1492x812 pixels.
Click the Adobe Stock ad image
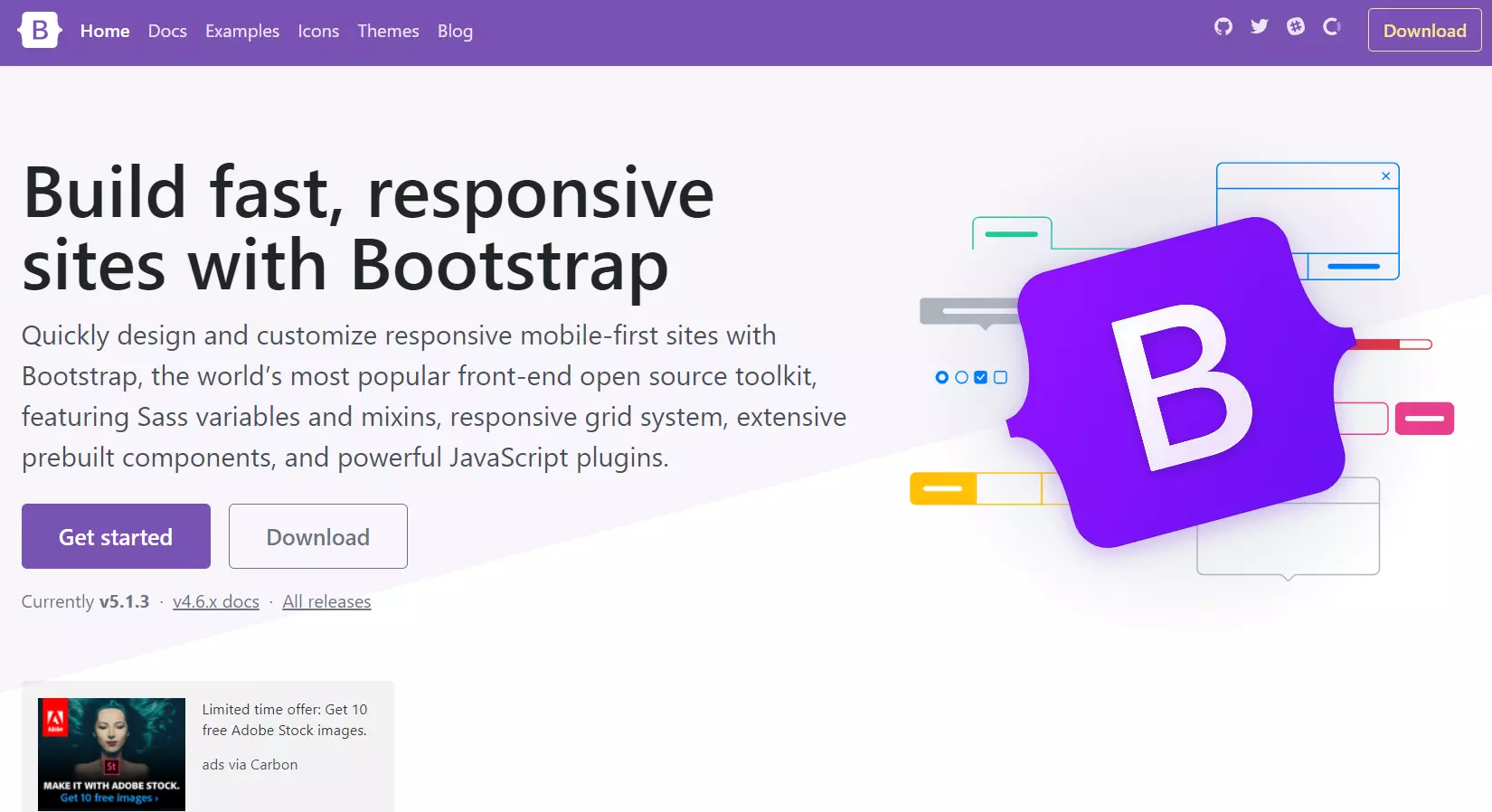pyautogui.click(x=111, y=754)
